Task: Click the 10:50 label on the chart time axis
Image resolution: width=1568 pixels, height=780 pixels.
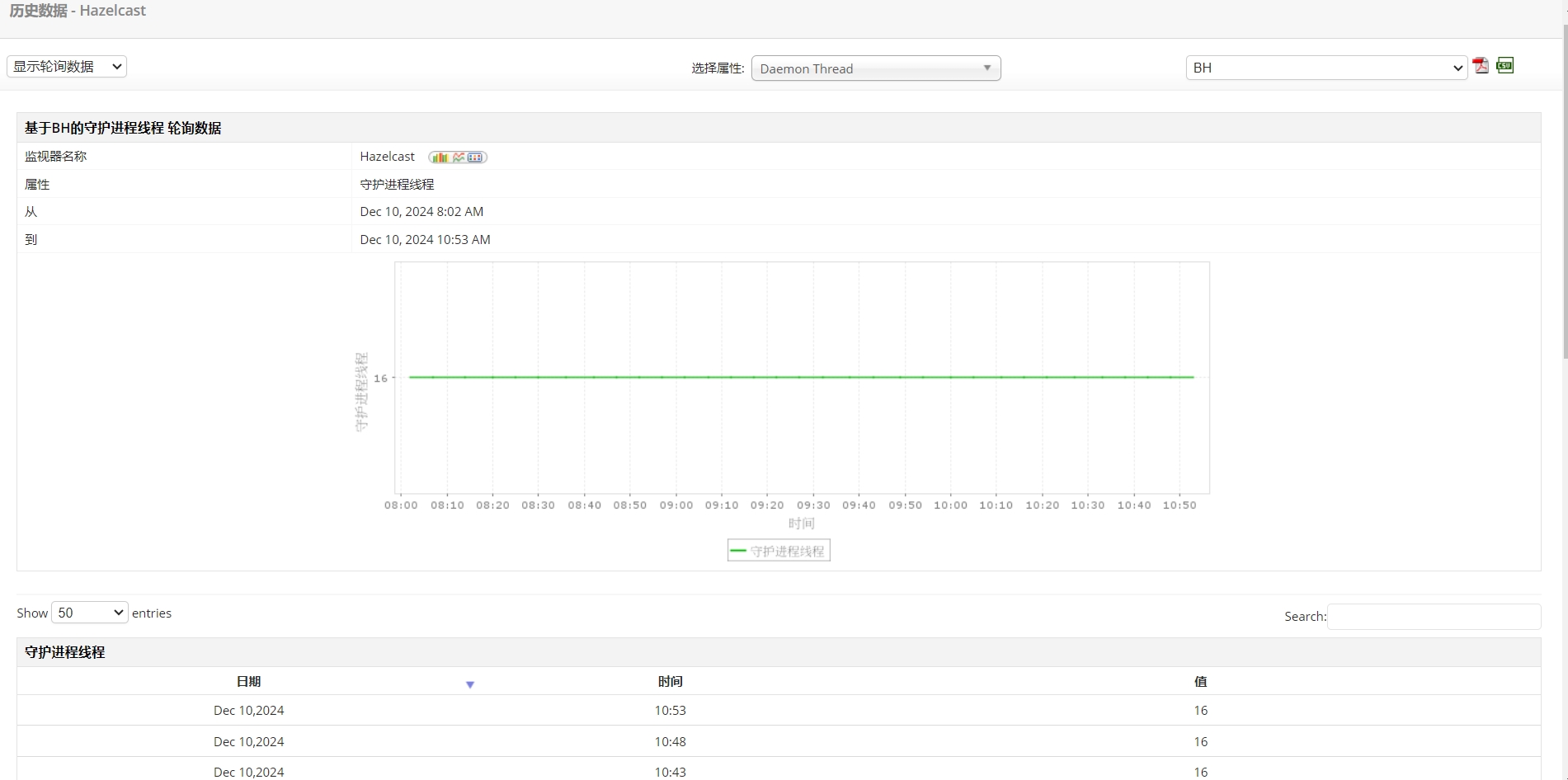Action: pyautogui.click(x=1180, y=505)
